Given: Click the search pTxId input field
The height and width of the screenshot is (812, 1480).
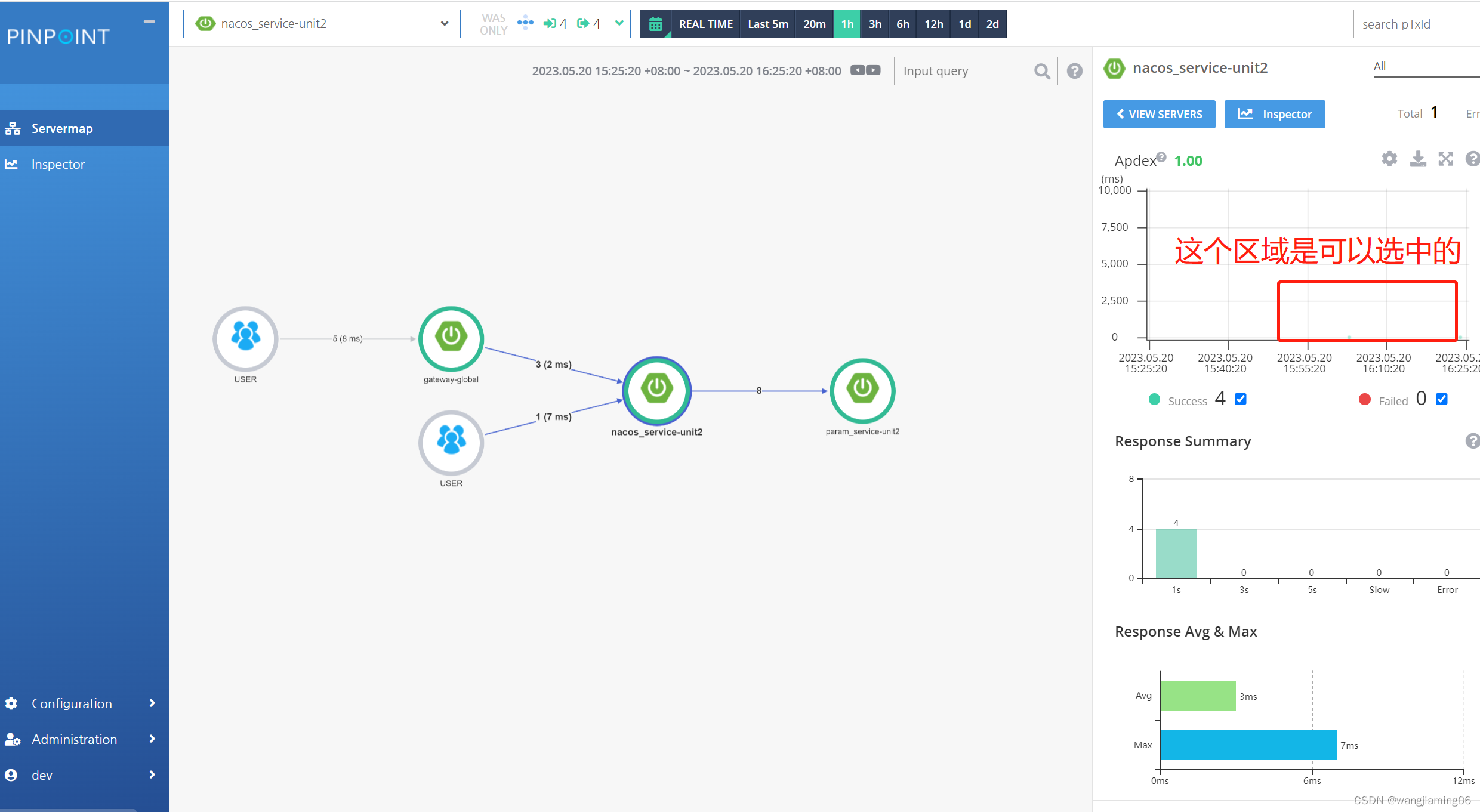Looking at the screenshot, I should [x=1414, y=24].
